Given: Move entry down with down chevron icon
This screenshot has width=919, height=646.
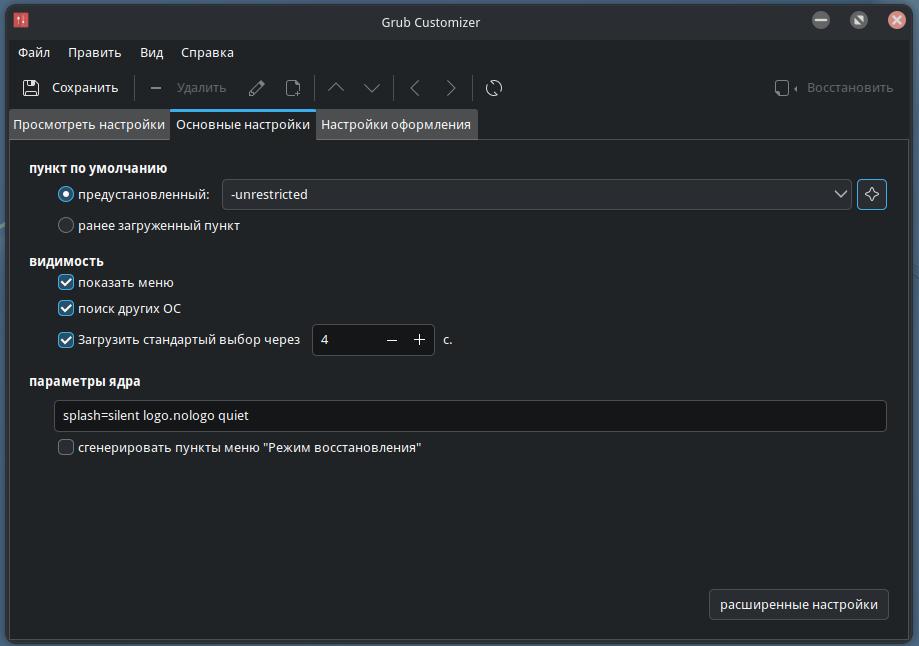Looking at the screenshot, I should tap(372, 88).
